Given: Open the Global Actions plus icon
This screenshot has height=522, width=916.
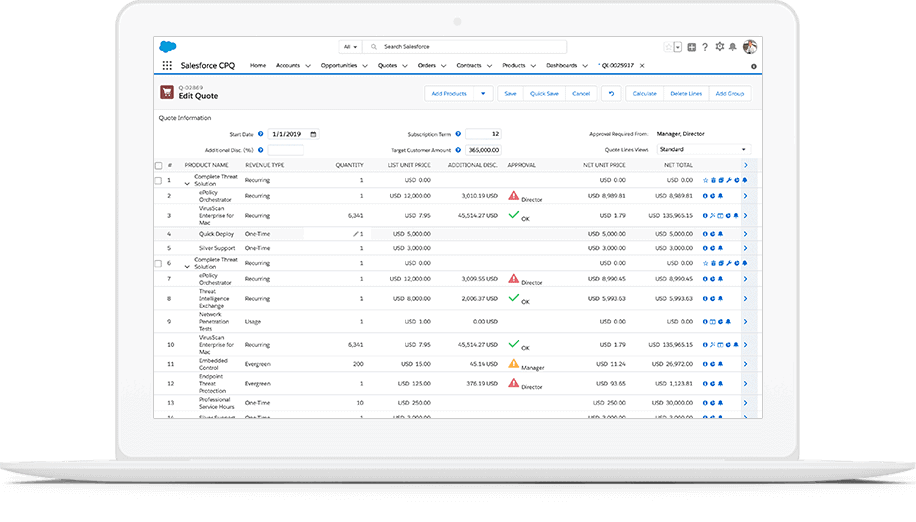Looking at the screenshot, I should 692,47.
